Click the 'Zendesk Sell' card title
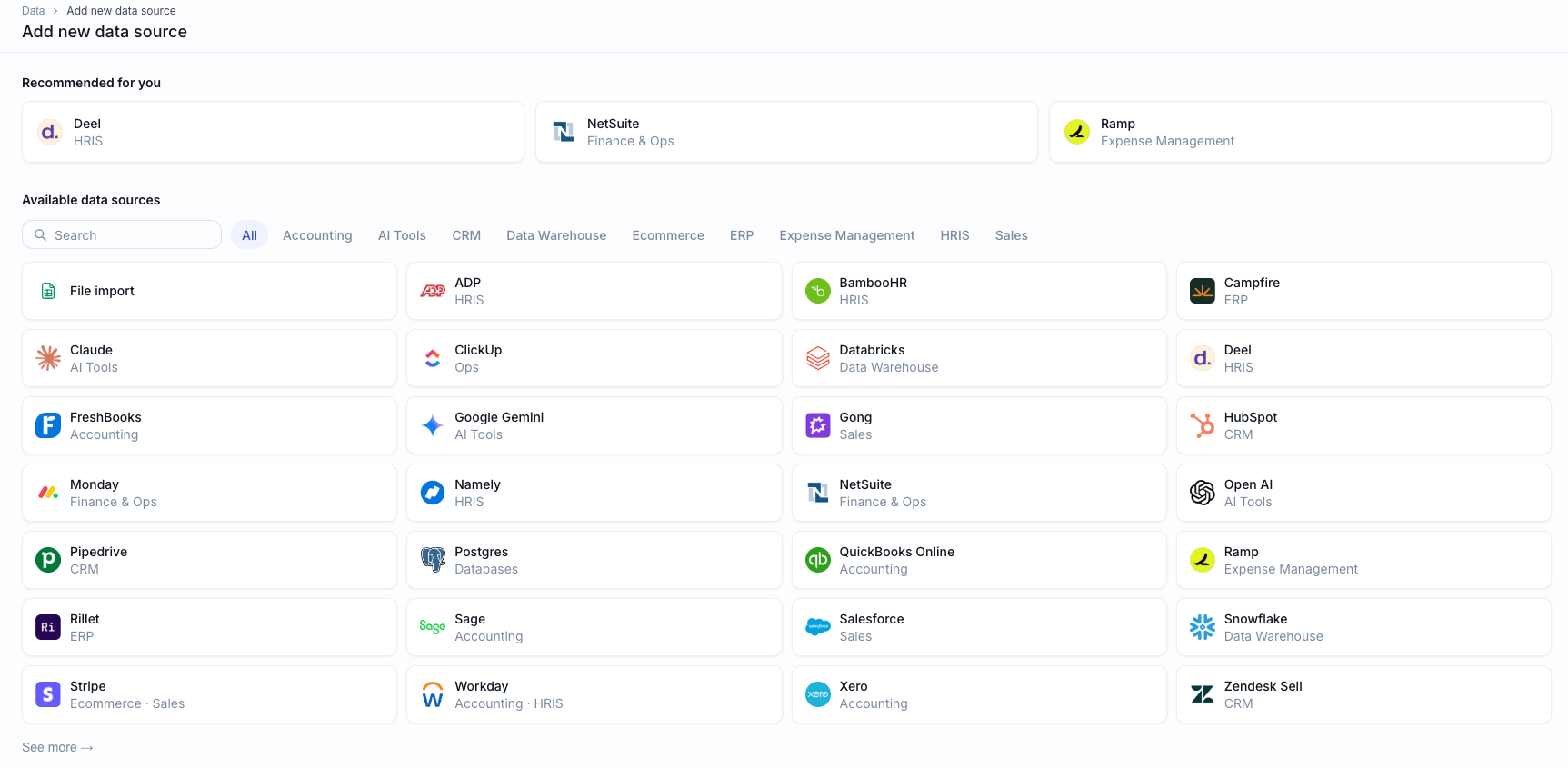 [x=1263, y=686]
